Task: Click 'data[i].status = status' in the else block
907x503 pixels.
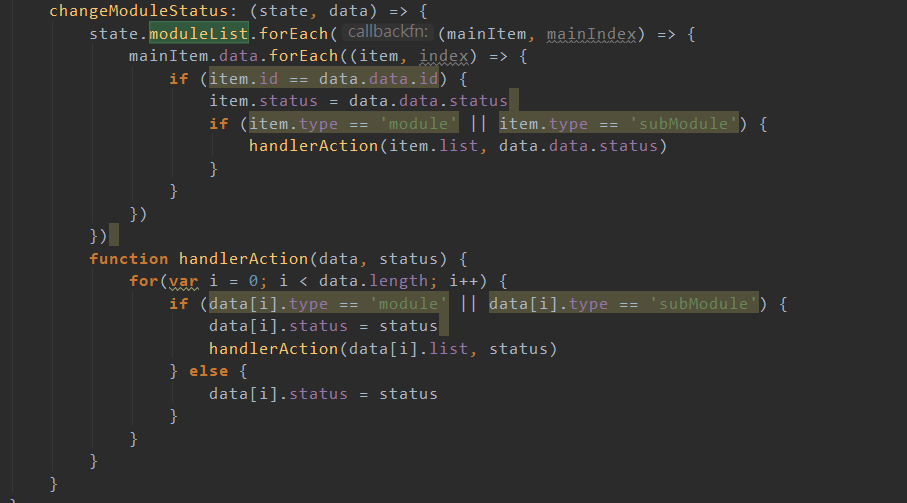Action: 323,394
